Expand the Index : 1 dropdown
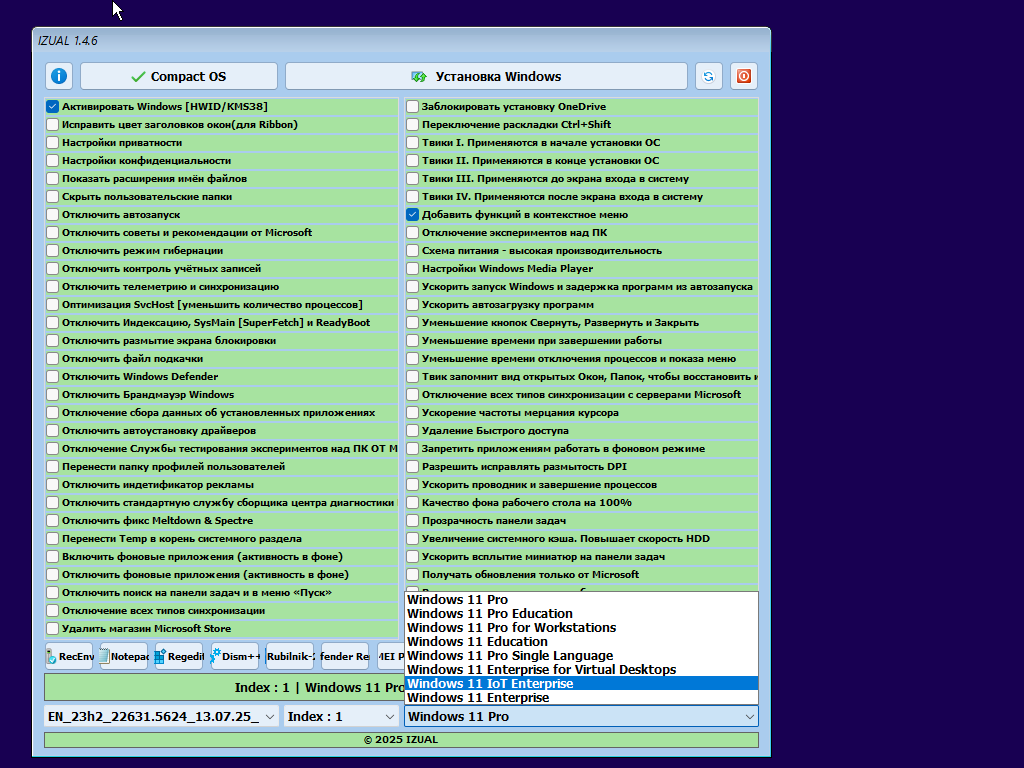The image size is (1024, 768). (341, 716)
